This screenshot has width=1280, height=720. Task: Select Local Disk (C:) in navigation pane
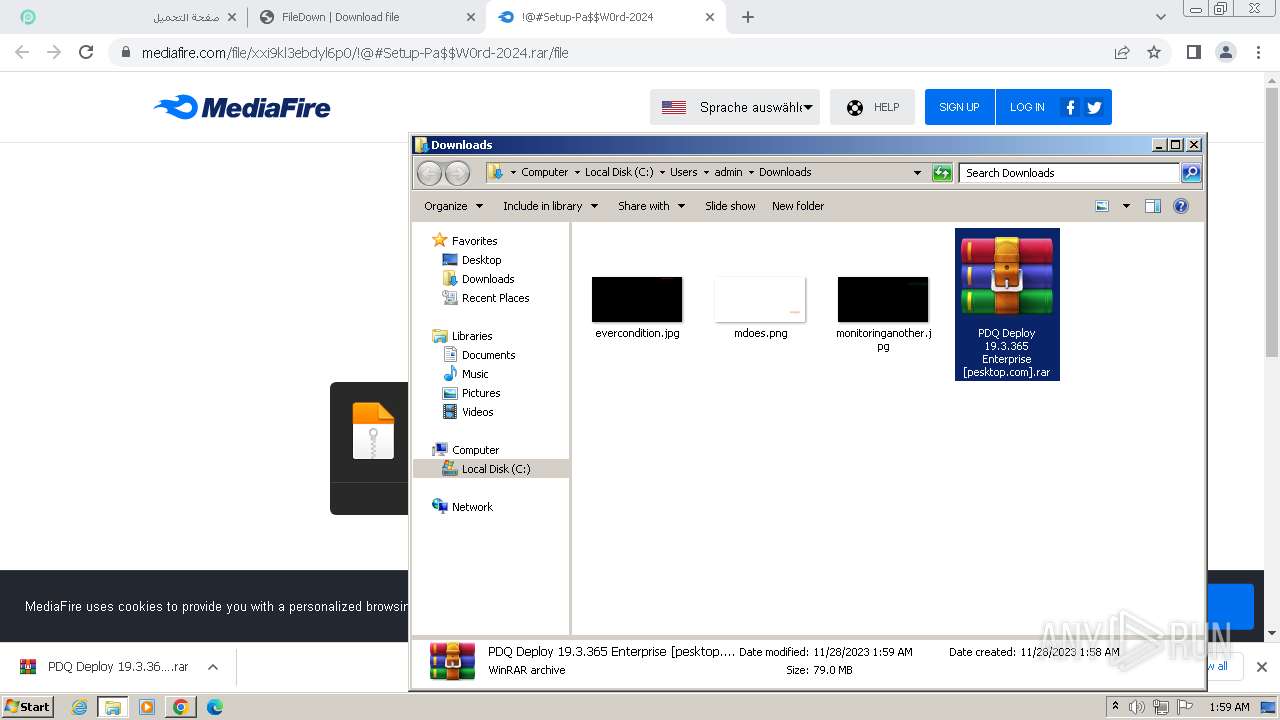pos(491,469)
